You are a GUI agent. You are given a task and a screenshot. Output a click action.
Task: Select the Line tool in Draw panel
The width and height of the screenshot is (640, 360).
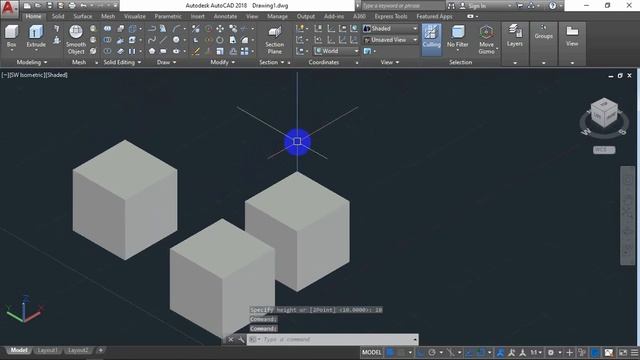click(163, 40)
